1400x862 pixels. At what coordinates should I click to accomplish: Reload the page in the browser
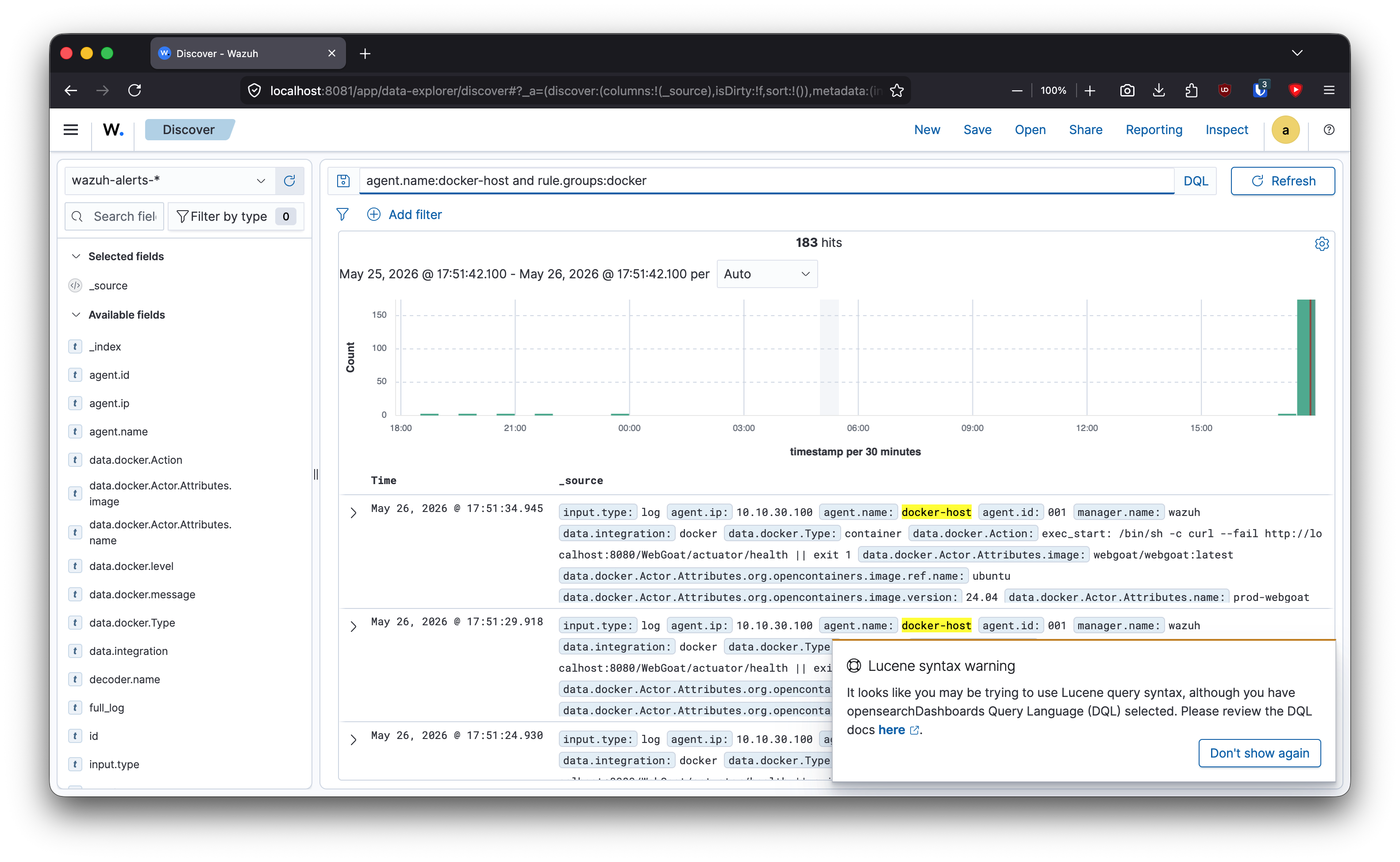tap(135, 90)
